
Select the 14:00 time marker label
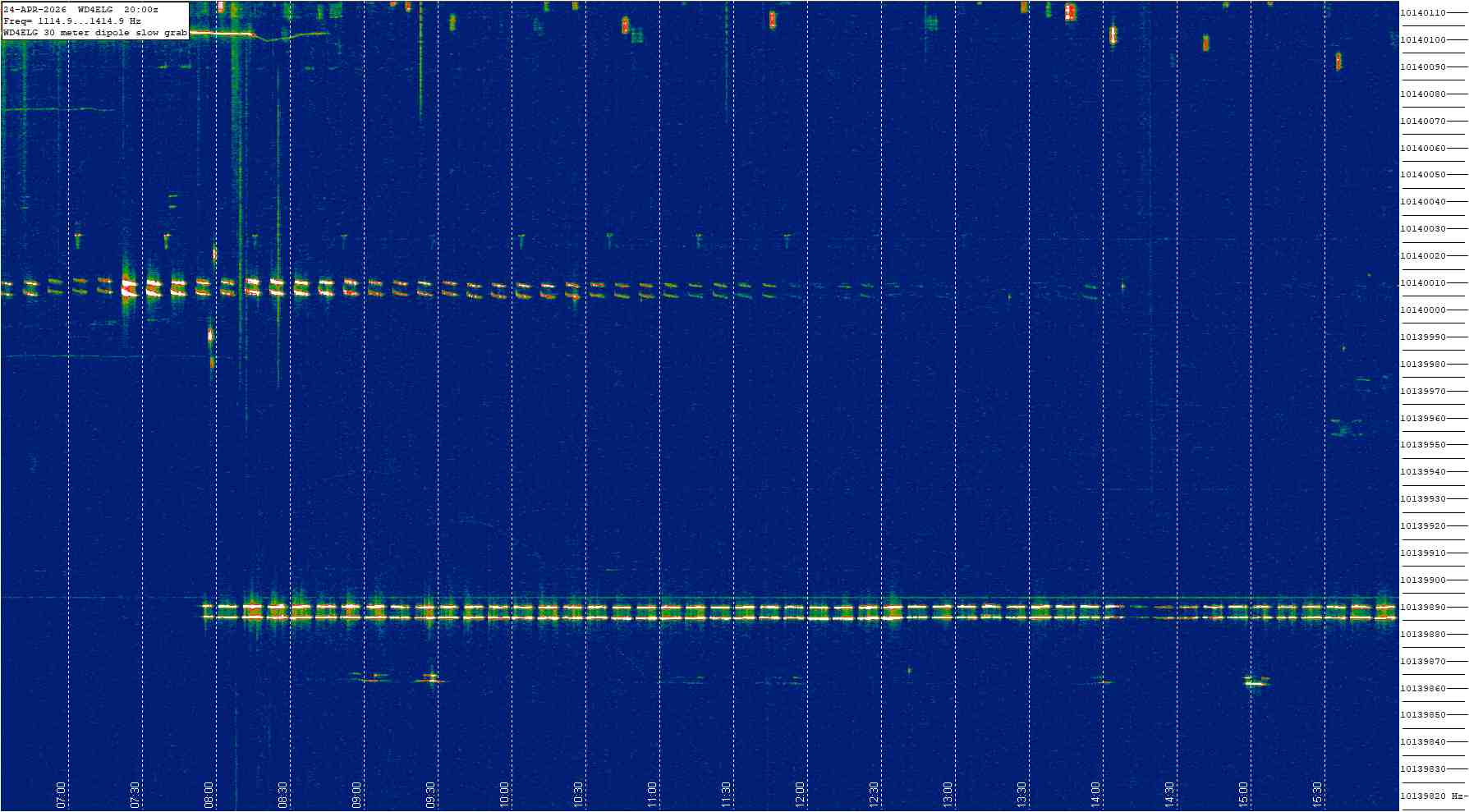coord(1096,795)
